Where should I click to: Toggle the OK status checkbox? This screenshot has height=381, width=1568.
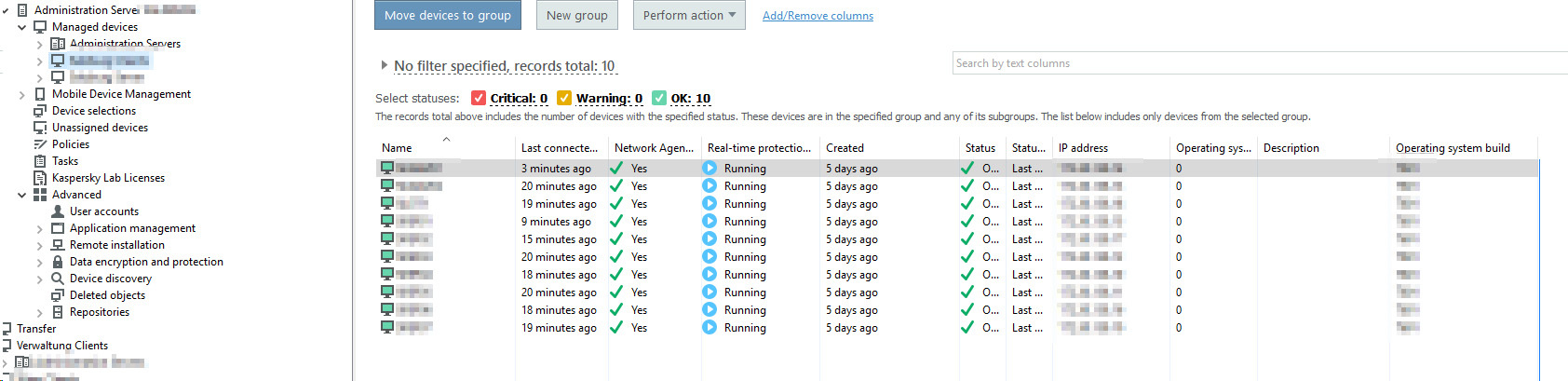659,98
